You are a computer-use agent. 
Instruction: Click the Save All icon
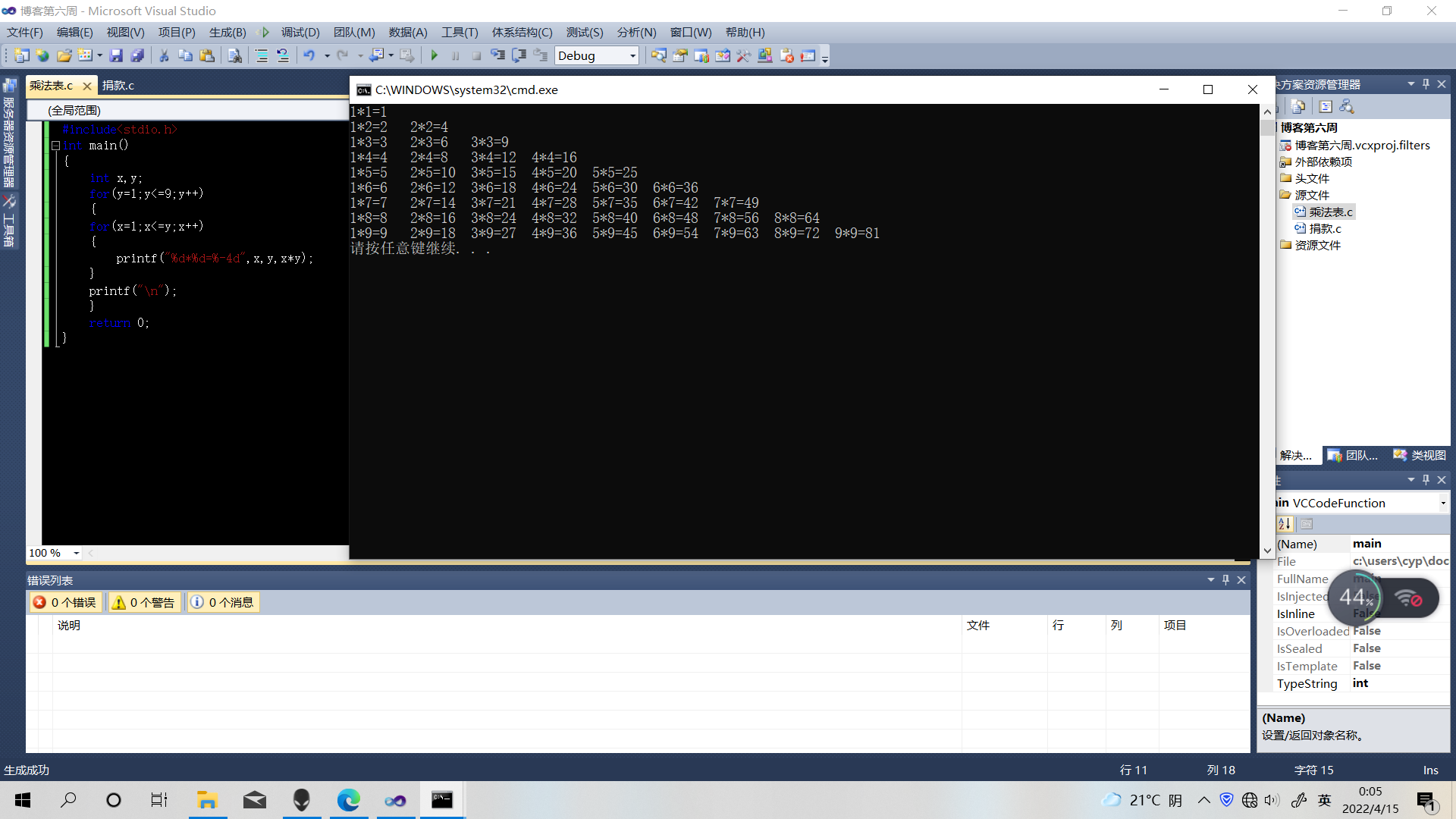click(137, 55)
